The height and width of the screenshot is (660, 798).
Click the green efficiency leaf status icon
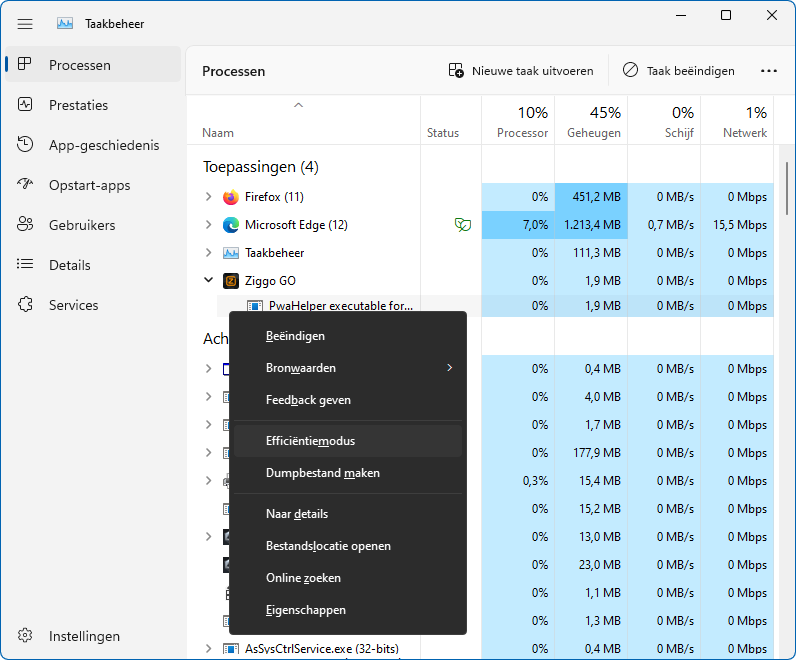(x=463, y=224)
